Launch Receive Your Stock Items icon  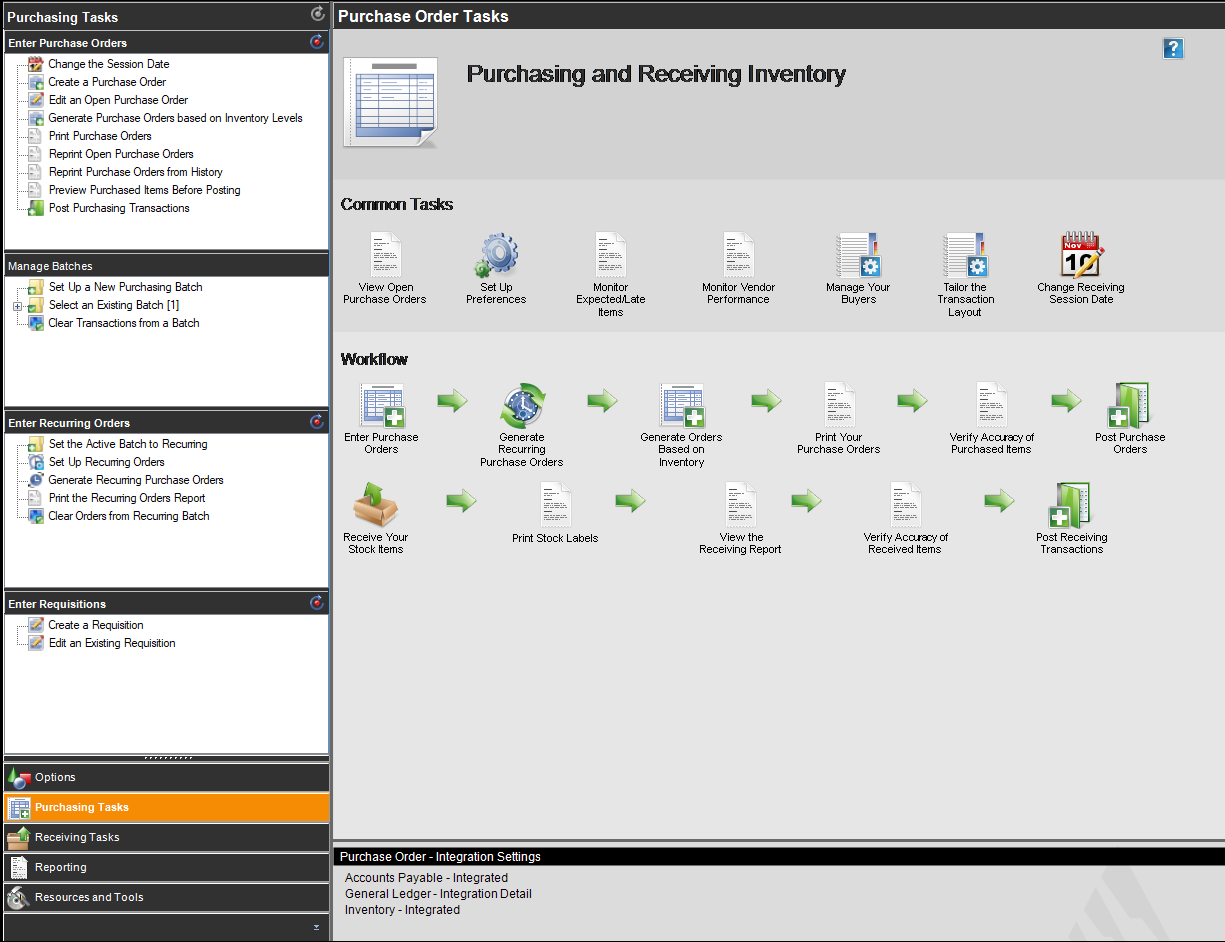pos(376,504)
